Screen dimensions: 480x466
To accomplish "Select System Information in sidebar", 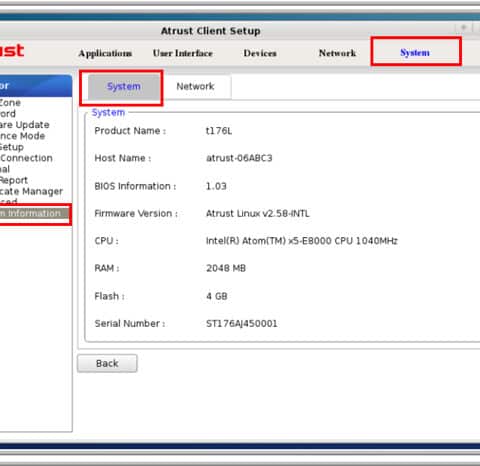I will pos(34,214).
